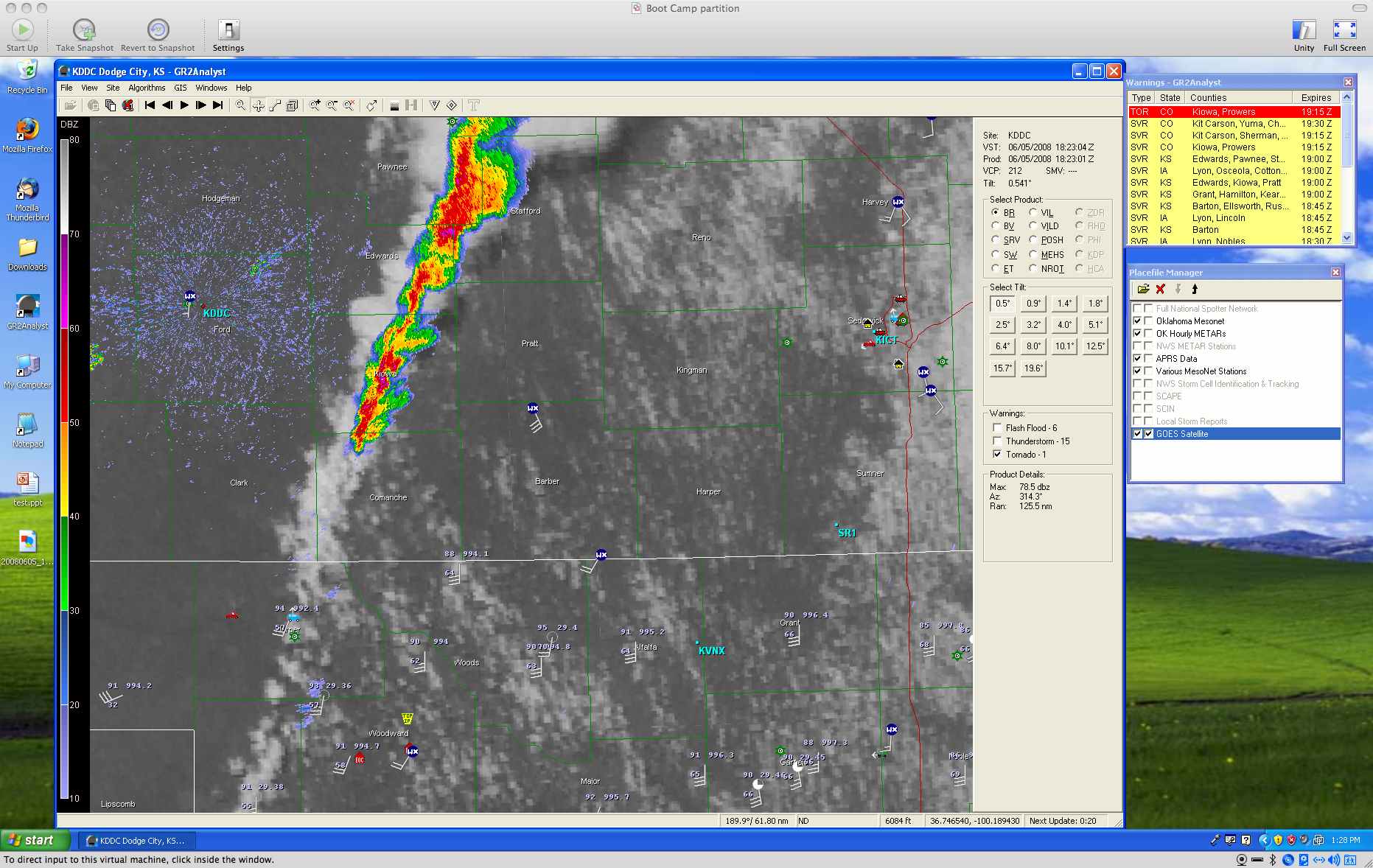
Task: Choose the 1.4° tilt button
Action: [x=1065, y=303]
